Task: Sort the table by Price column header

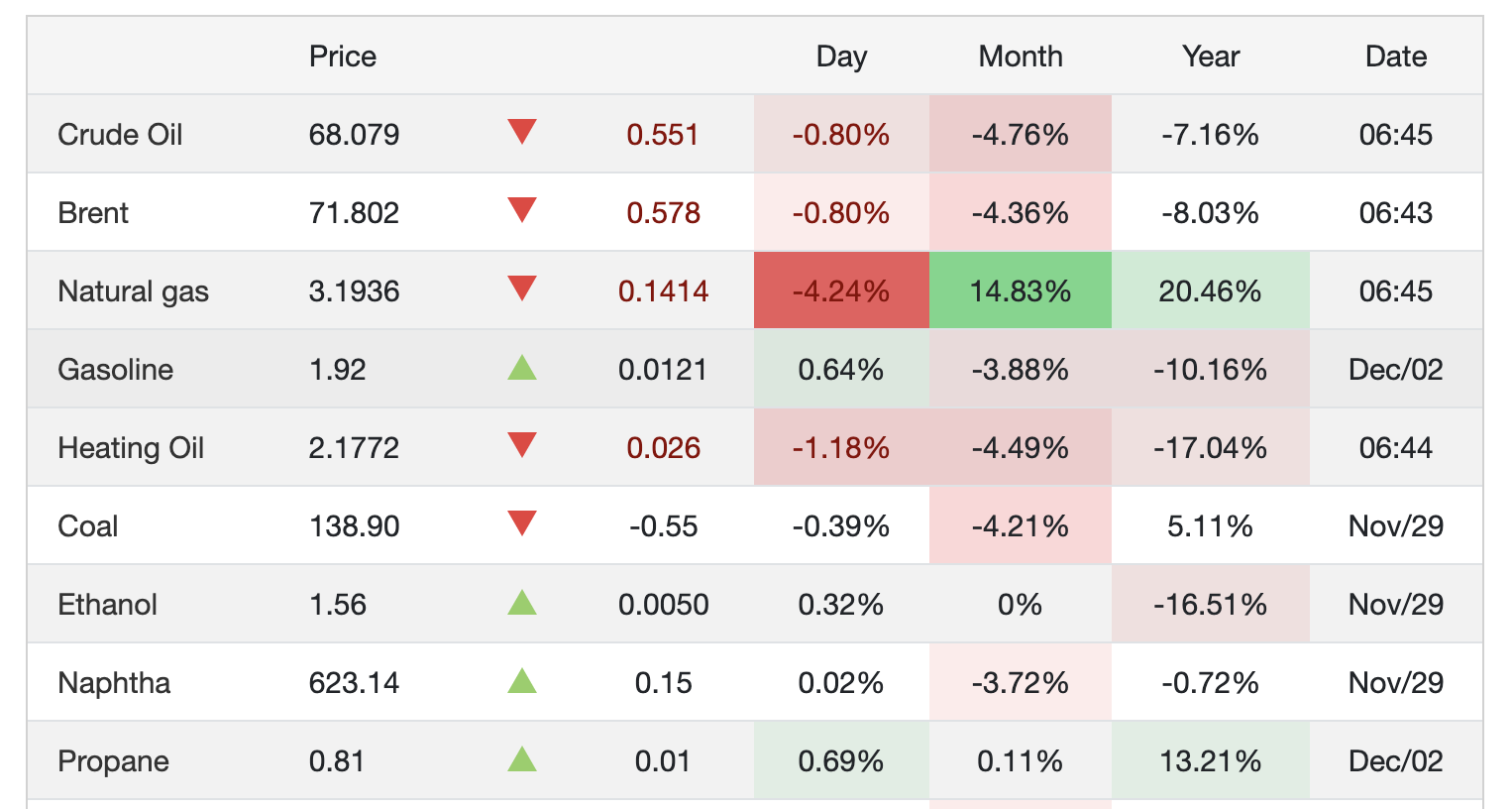Action: point(343,56)
